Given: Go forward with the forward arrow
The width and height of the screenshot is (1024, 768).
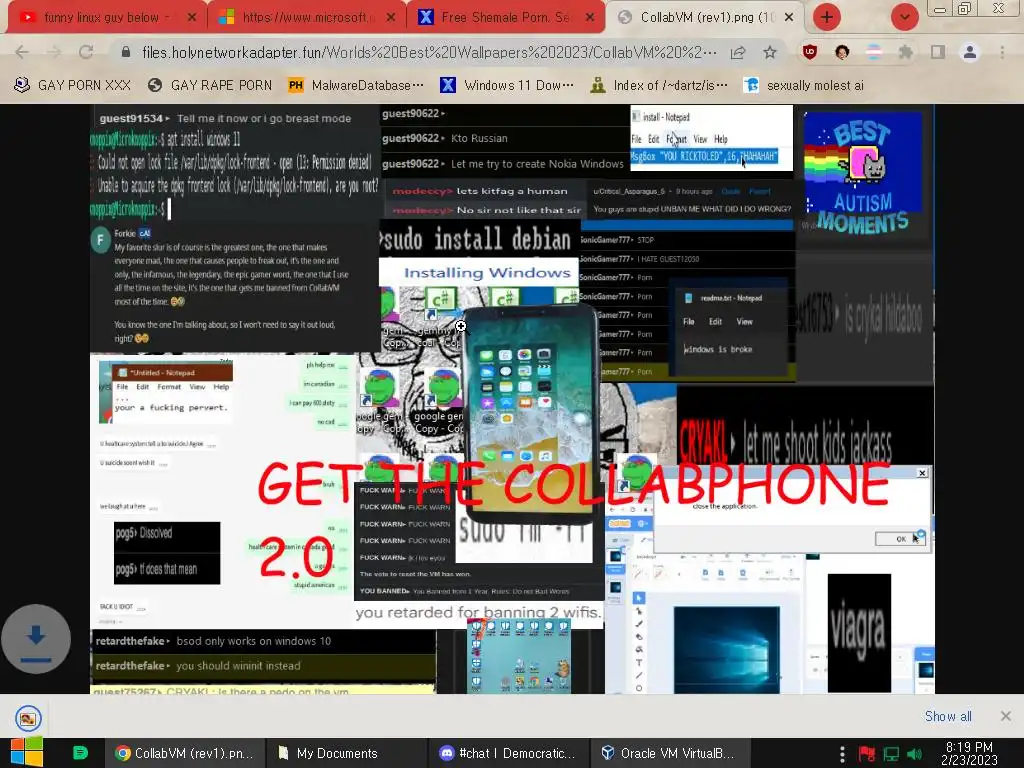Looking at the screenshot, I should [54, 52].
